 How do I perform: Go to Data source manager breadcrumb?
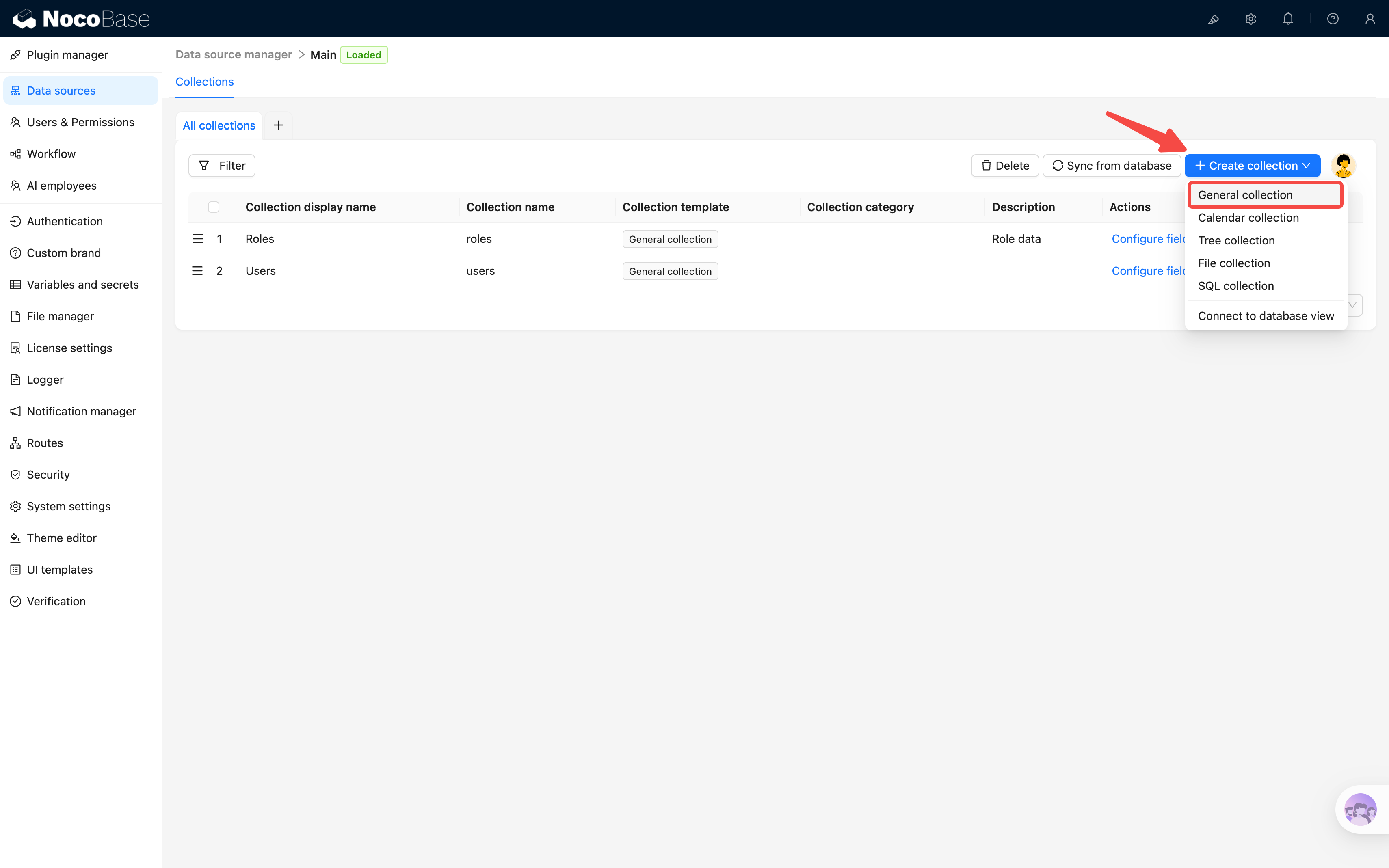pyautogui.click(x=234, y=54)
